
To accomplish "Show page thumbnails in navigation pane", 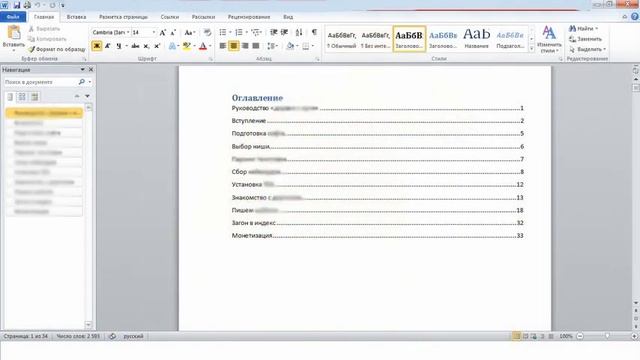I will point(22,97).
